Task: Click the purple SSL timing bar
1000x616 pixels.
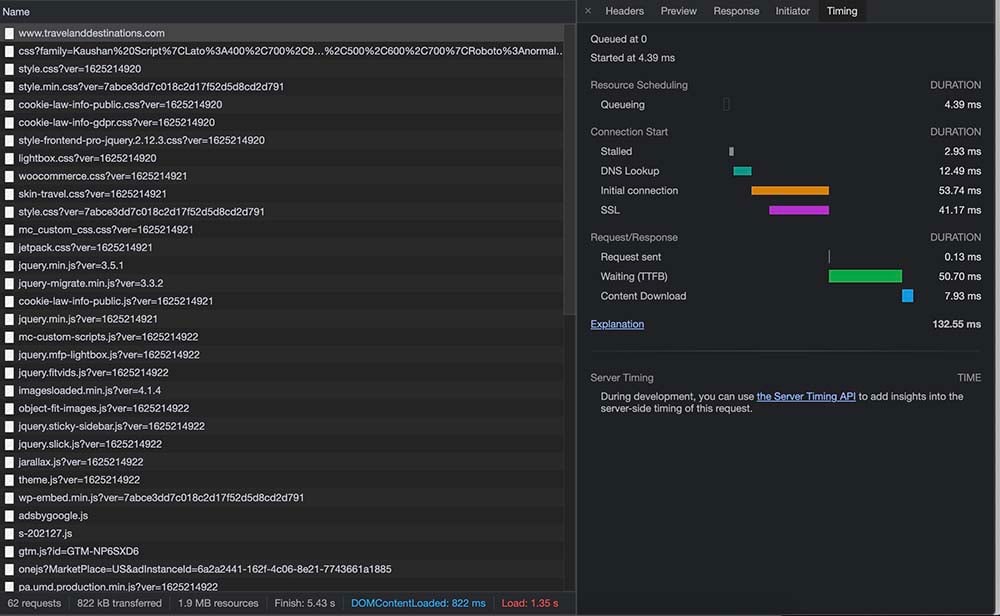Action: pyautogui.click(x=799, y=210)
